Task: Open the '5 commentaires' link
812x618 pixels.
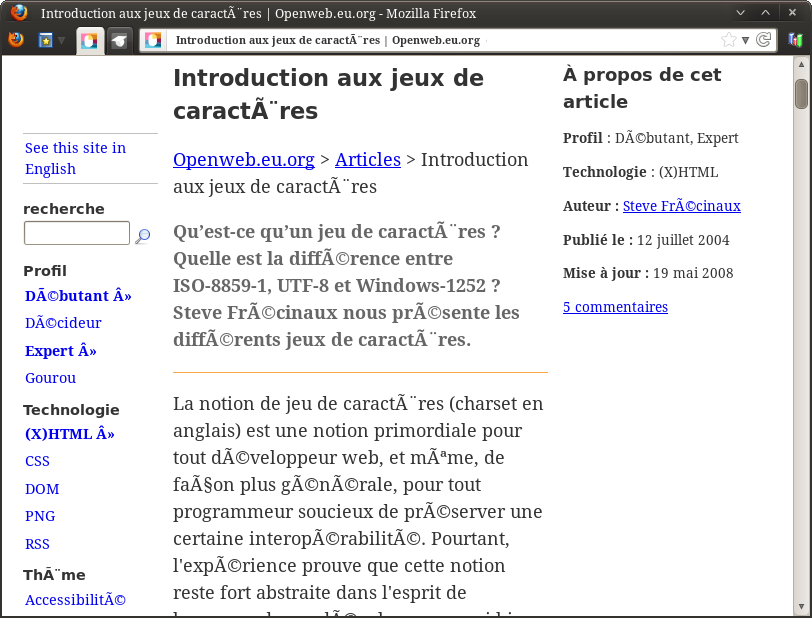Action: 615,307
